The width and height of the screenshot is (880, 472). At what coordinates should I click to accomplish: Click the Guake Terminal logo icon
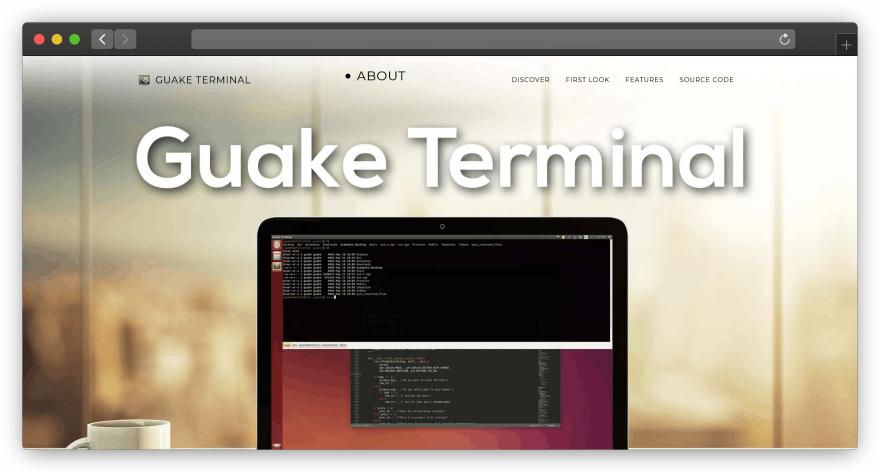pos(144,80)
